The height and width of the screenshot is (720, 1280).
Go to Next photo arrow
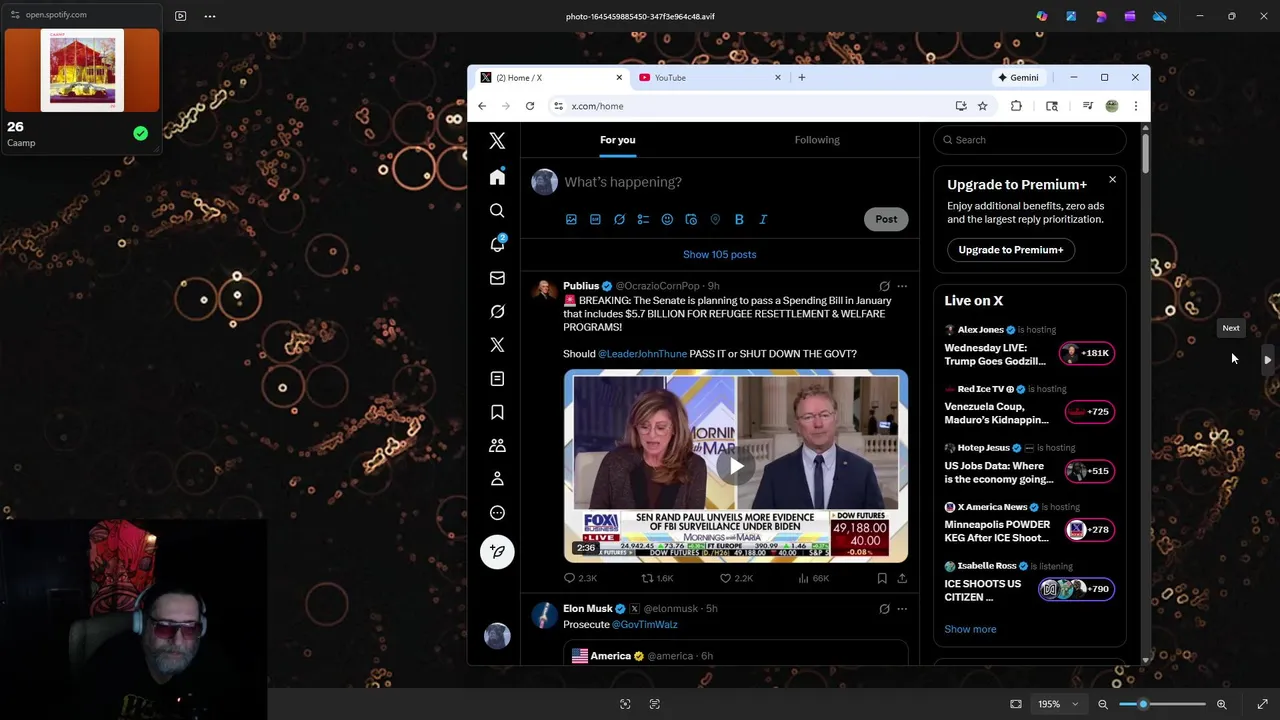1267,360
